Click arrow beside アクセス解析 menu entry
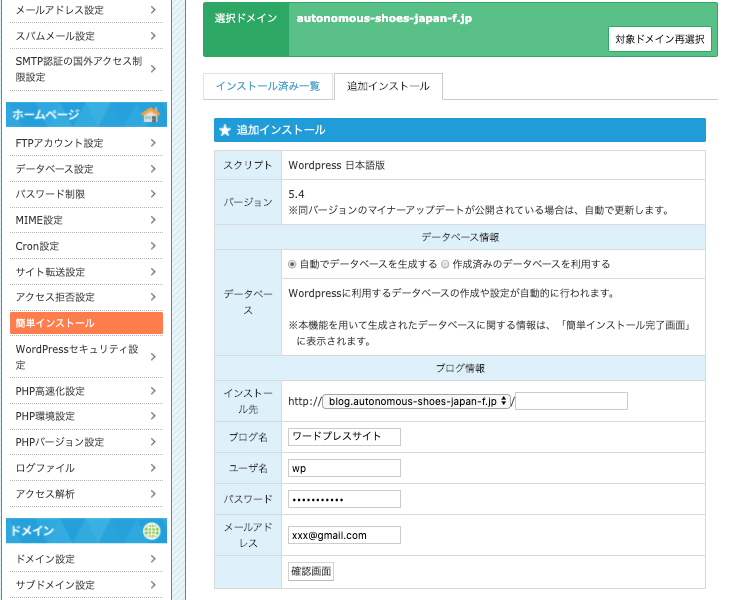 (153, 494)
